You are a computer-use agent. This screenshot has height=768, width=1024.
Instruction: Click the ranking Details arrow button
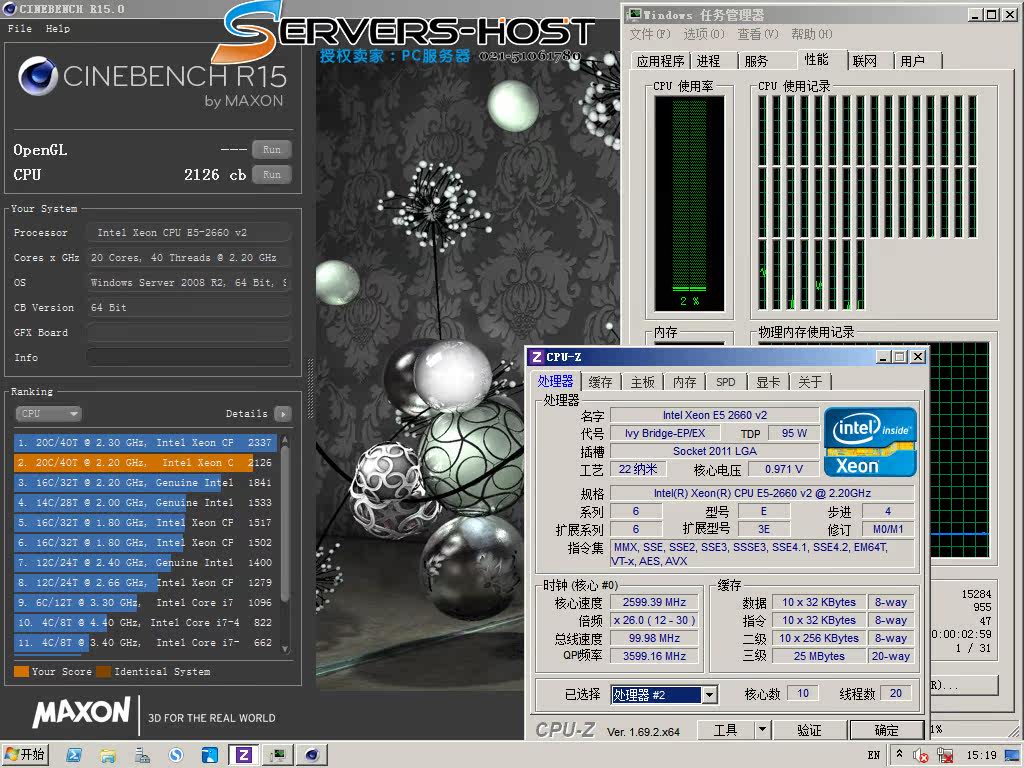[283, 413]
